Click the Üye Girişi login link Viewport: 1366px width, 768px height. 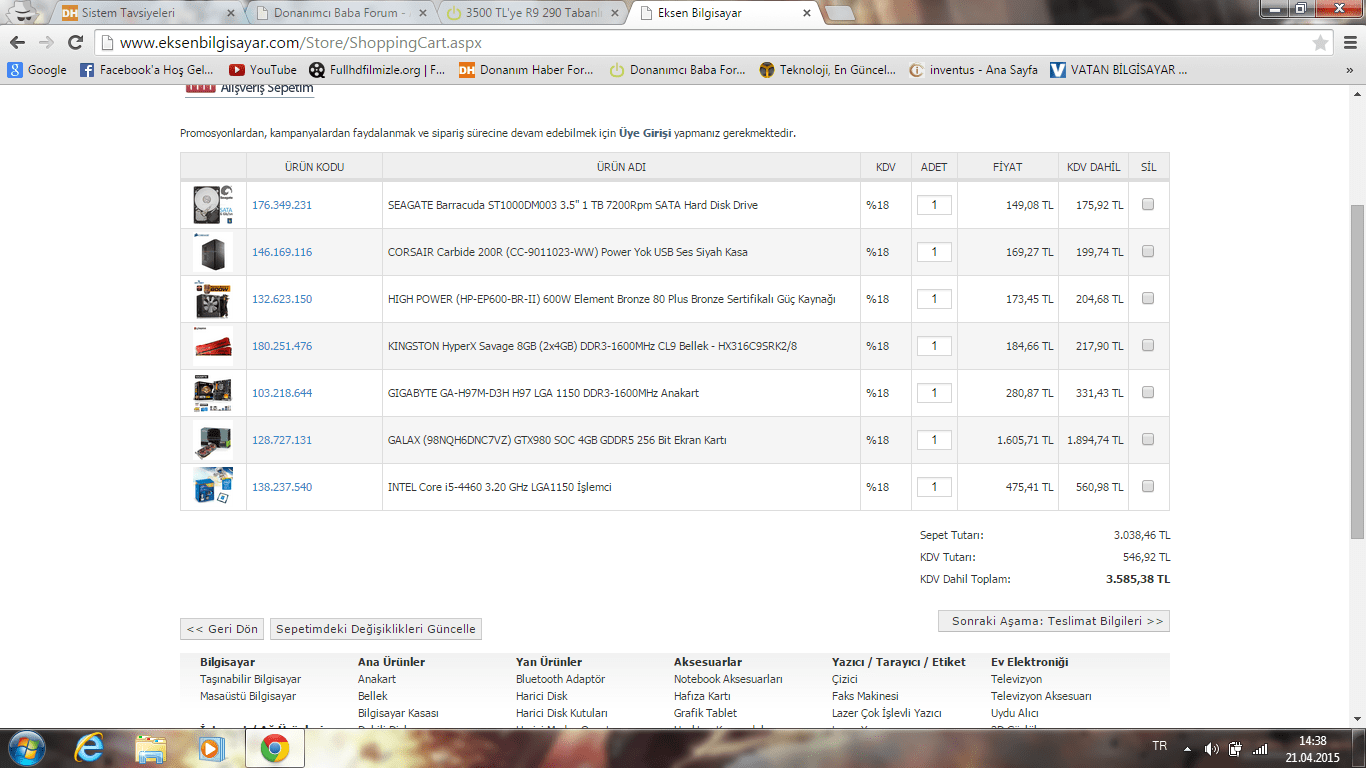645,133
